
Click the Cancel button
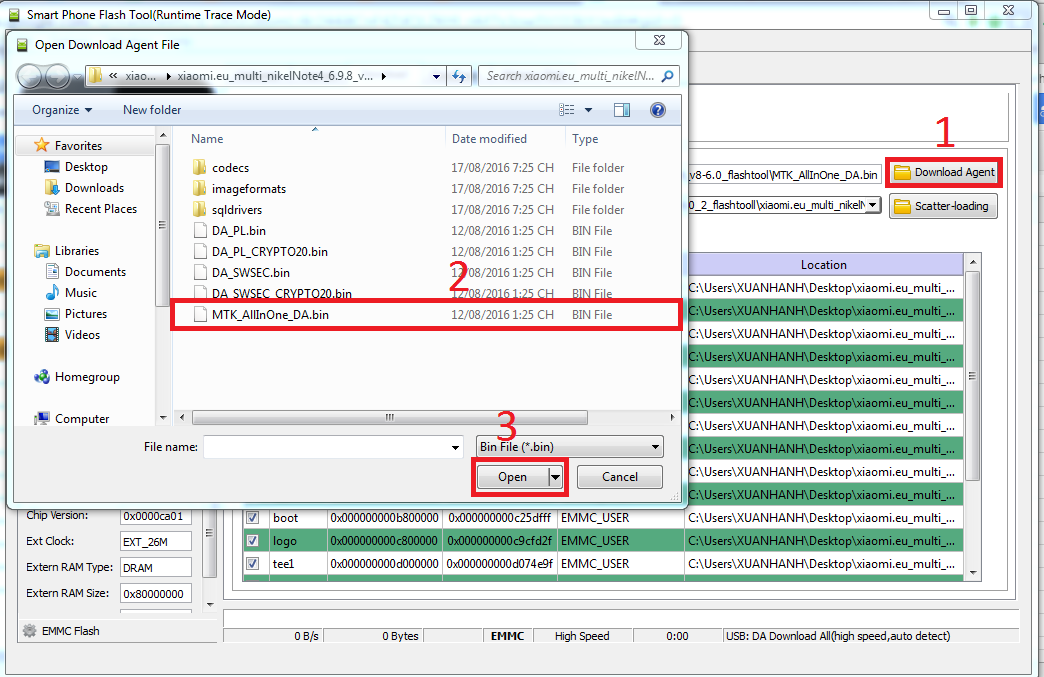[620, 477]
